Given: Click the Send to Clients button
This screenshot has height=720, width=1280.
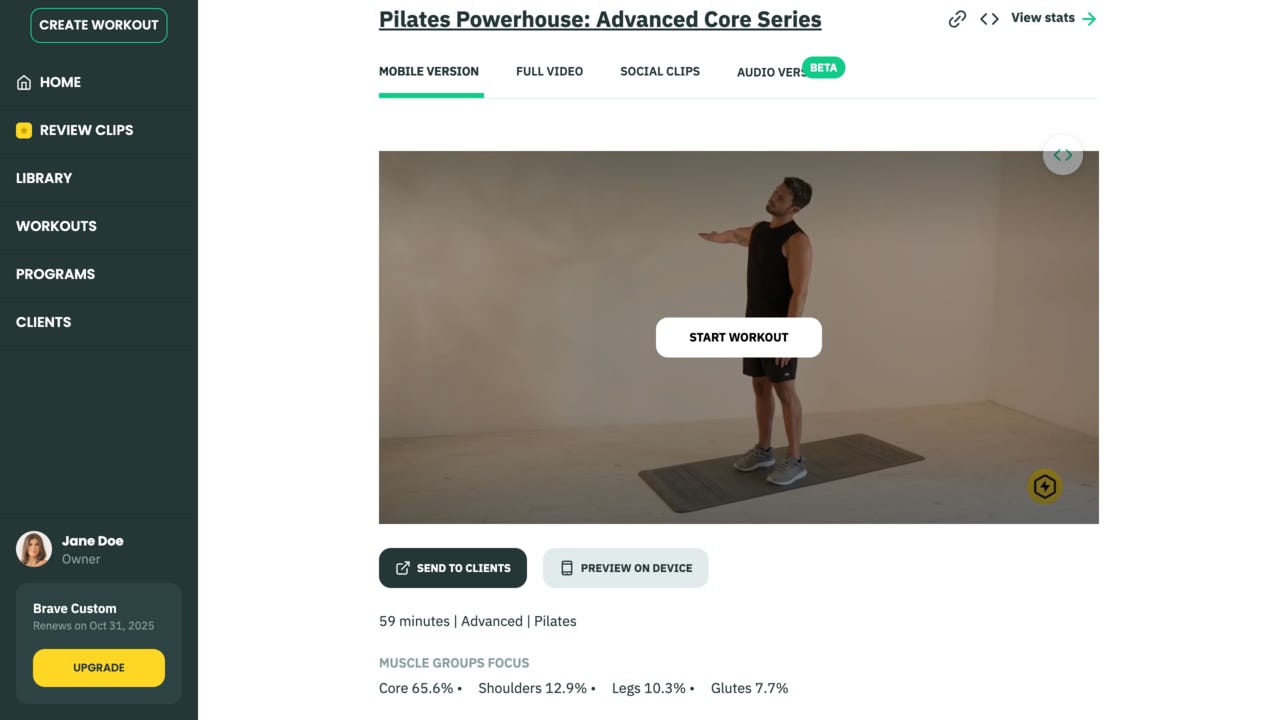Looking at the screenshot, I should 453,568.
